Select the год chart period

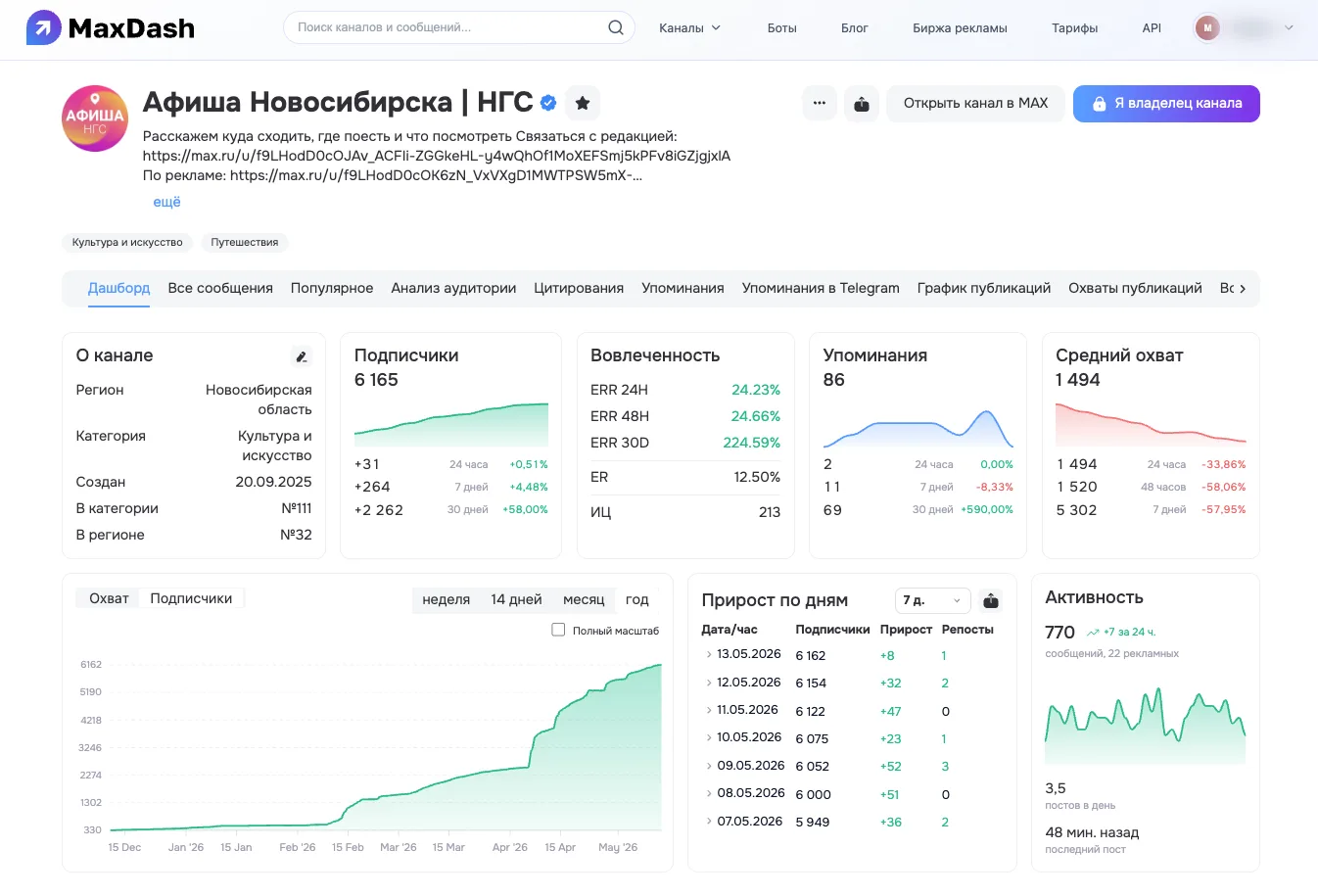tap(637, 599)
